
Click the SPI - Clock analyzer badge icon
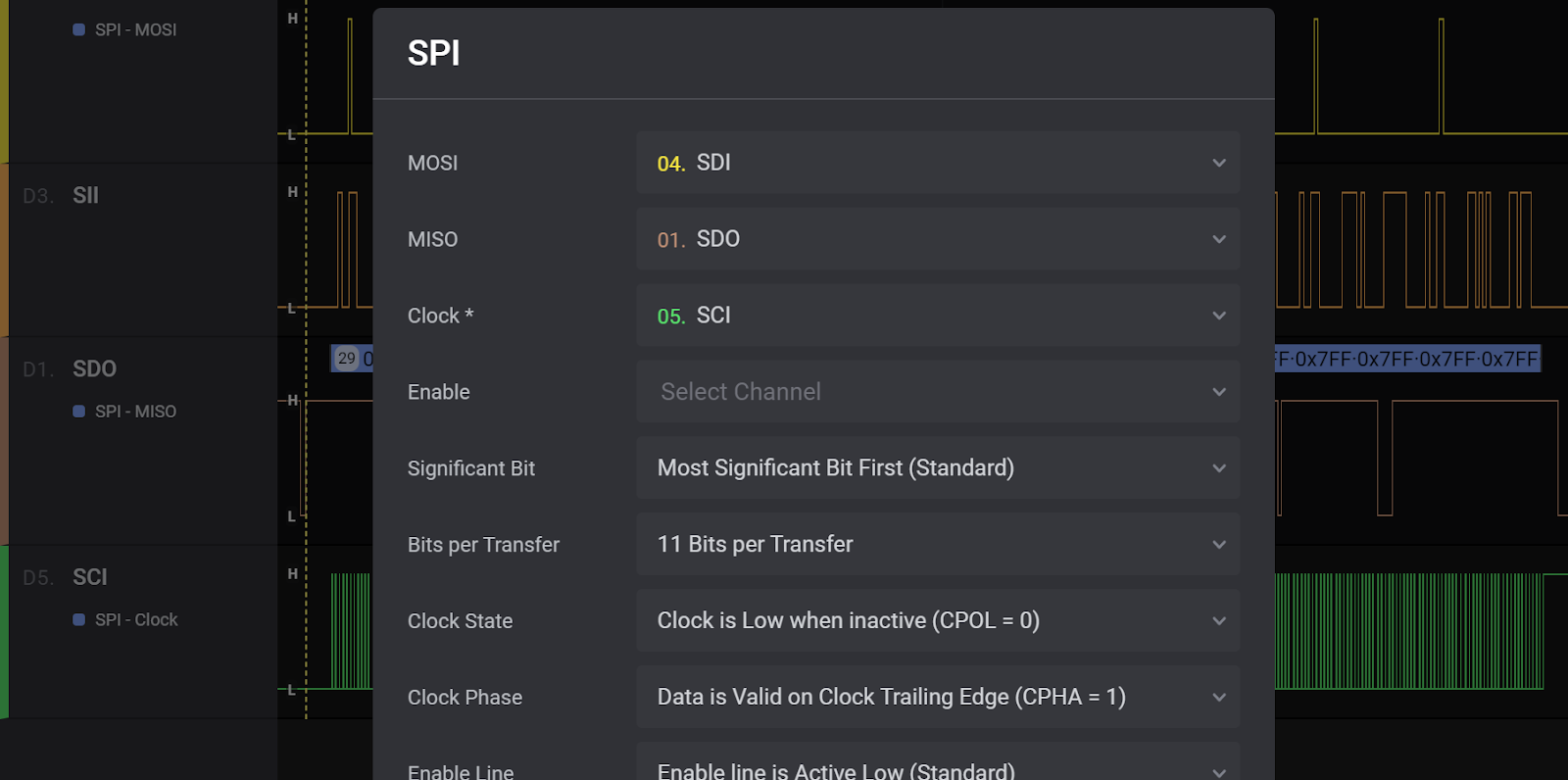[x=79, y=620]
